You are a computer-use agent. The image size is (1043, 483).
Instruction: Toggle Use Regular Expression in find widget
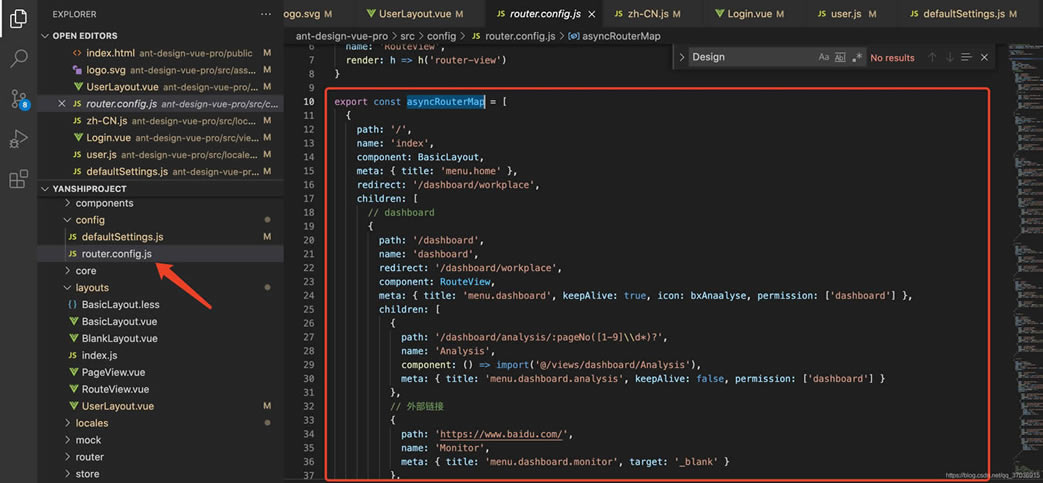click(x=857, y=57)
